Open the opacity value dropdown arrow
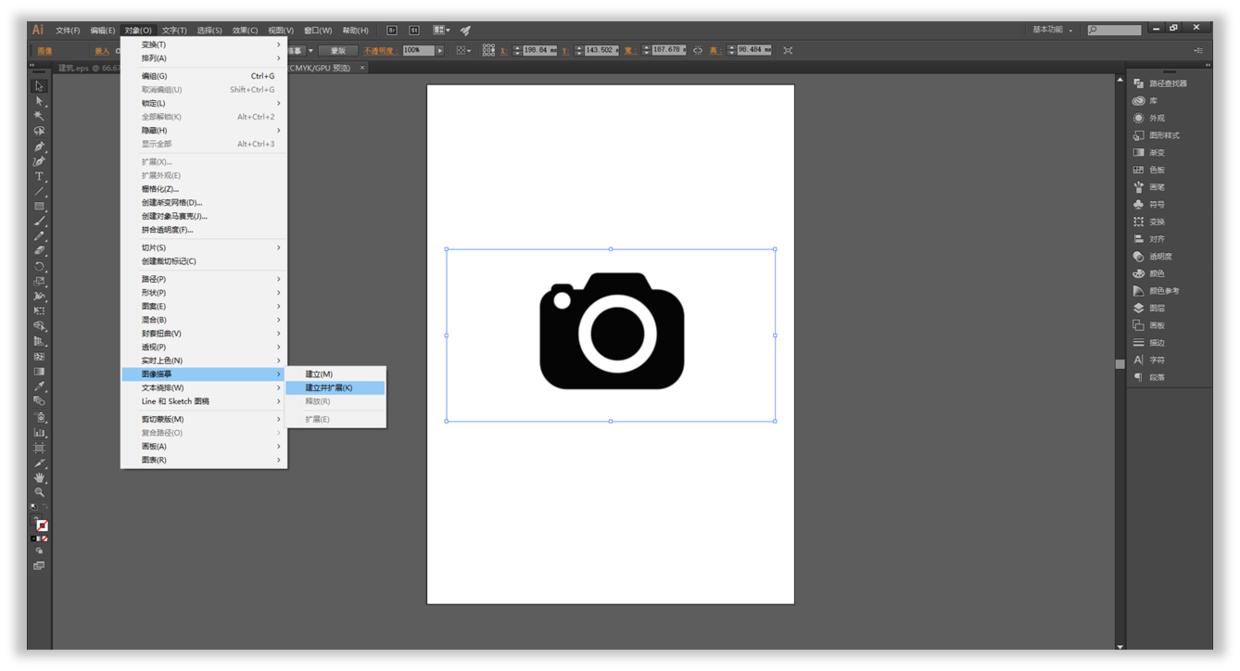1240x671 pixels. point(439,51)
